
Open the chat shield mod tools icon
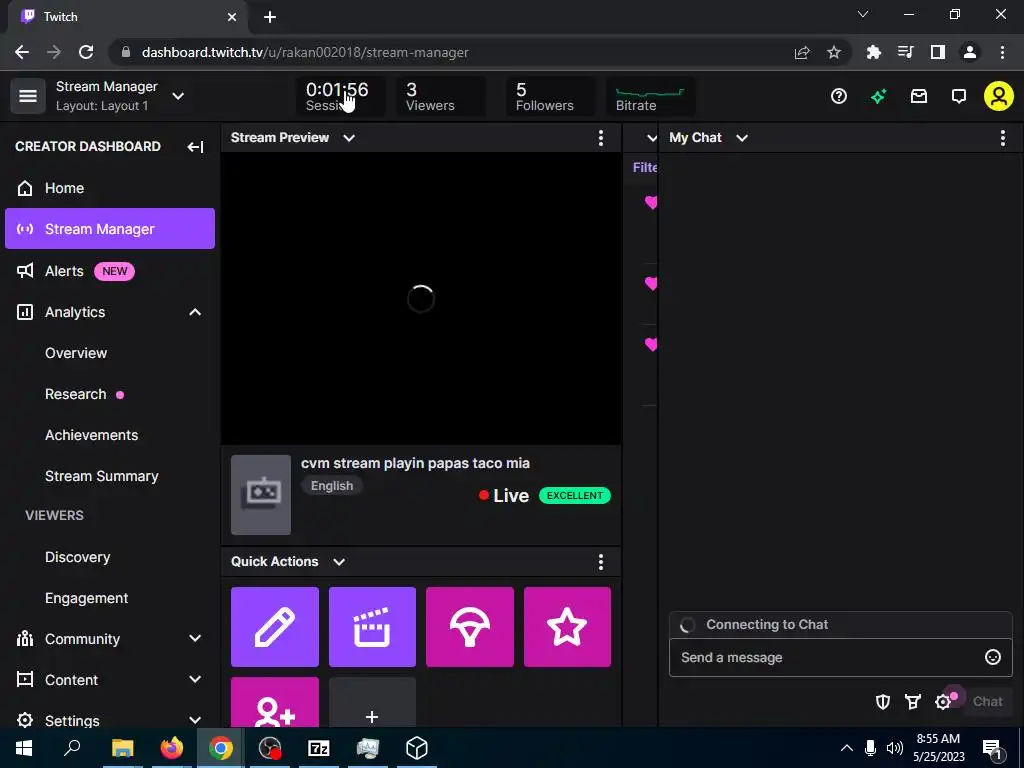tap(882, 701)
